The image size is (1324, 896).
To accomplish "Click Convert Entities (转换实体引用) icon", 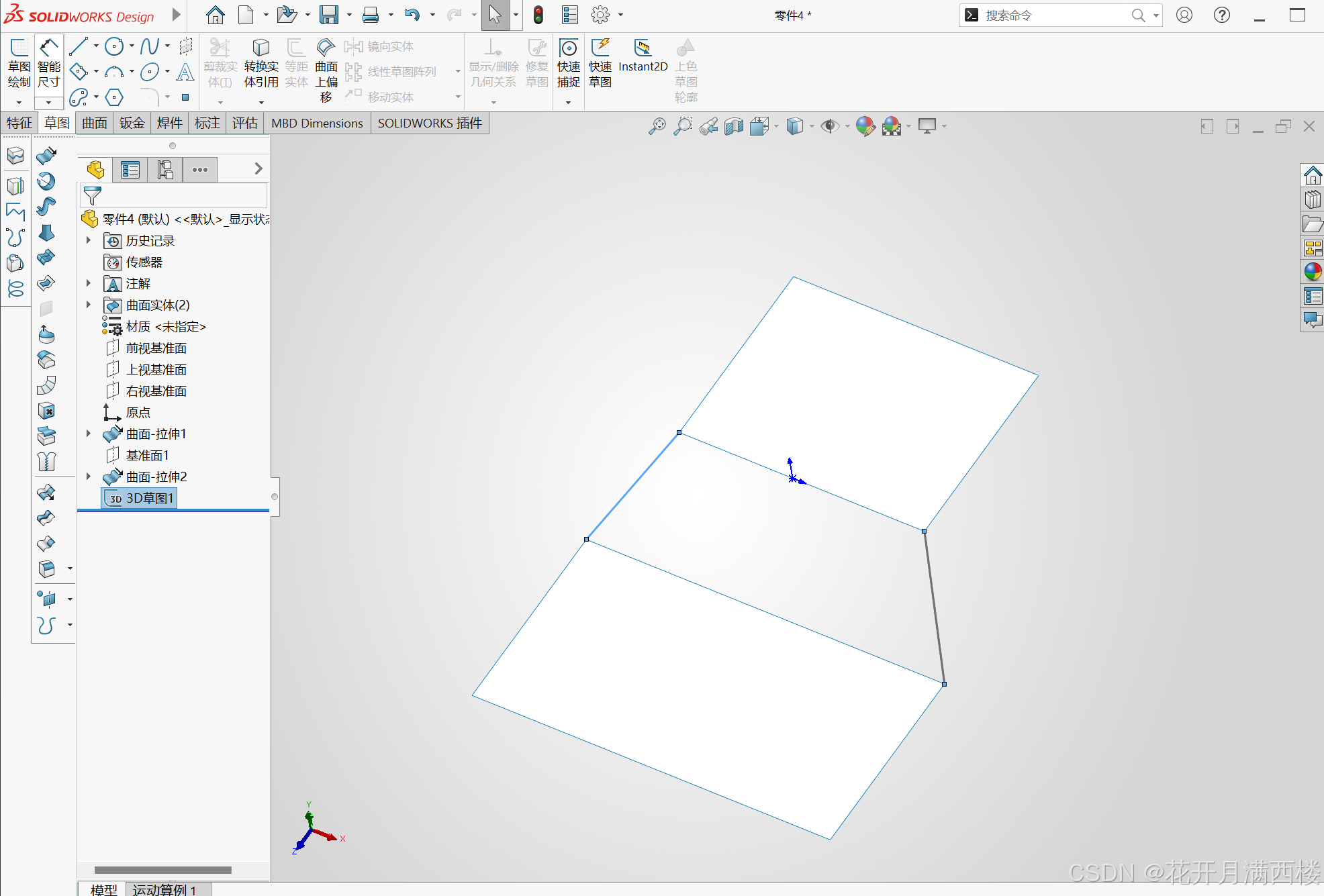I will [261, 64].
